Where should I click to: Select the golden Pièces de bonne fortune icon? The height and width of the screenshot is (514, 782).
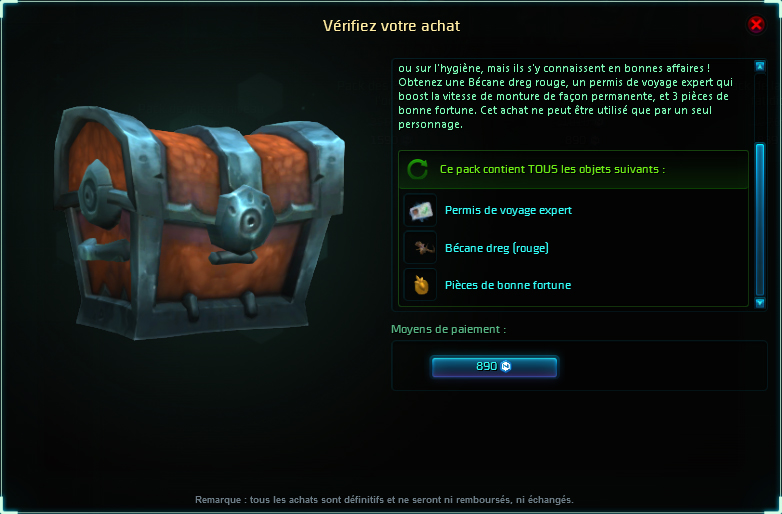[420, 285]
